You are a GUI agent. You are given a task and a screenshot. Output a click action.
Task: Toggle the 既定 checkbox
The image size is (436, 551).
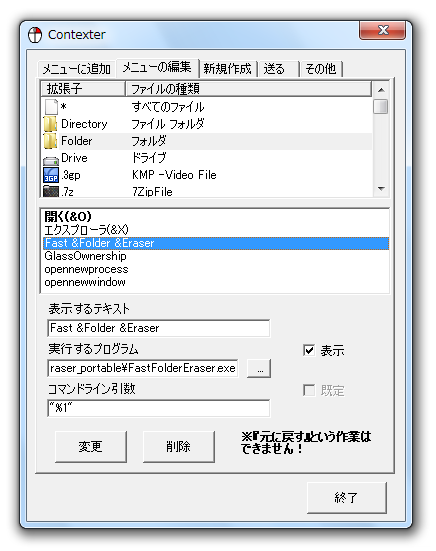pyautogui.click(x=309, y=390)
